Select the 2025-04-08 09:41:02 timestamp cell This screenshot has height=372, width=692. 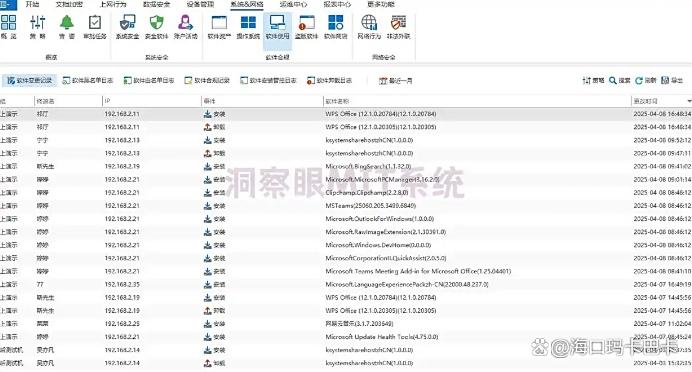click(x=662, y=166)
